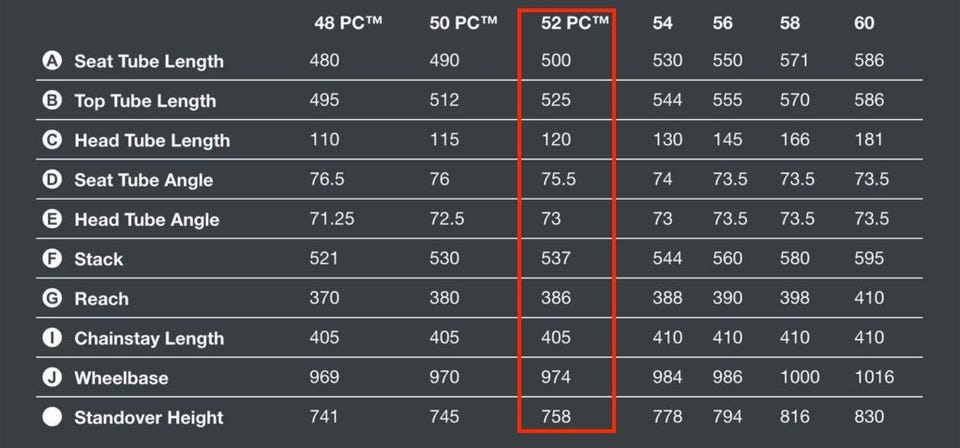This screenshot has width=960, height=448.
Task: Click the circled A icon beside Seat Tube Length
Action: pyautogui.click(x=52, y=61)
